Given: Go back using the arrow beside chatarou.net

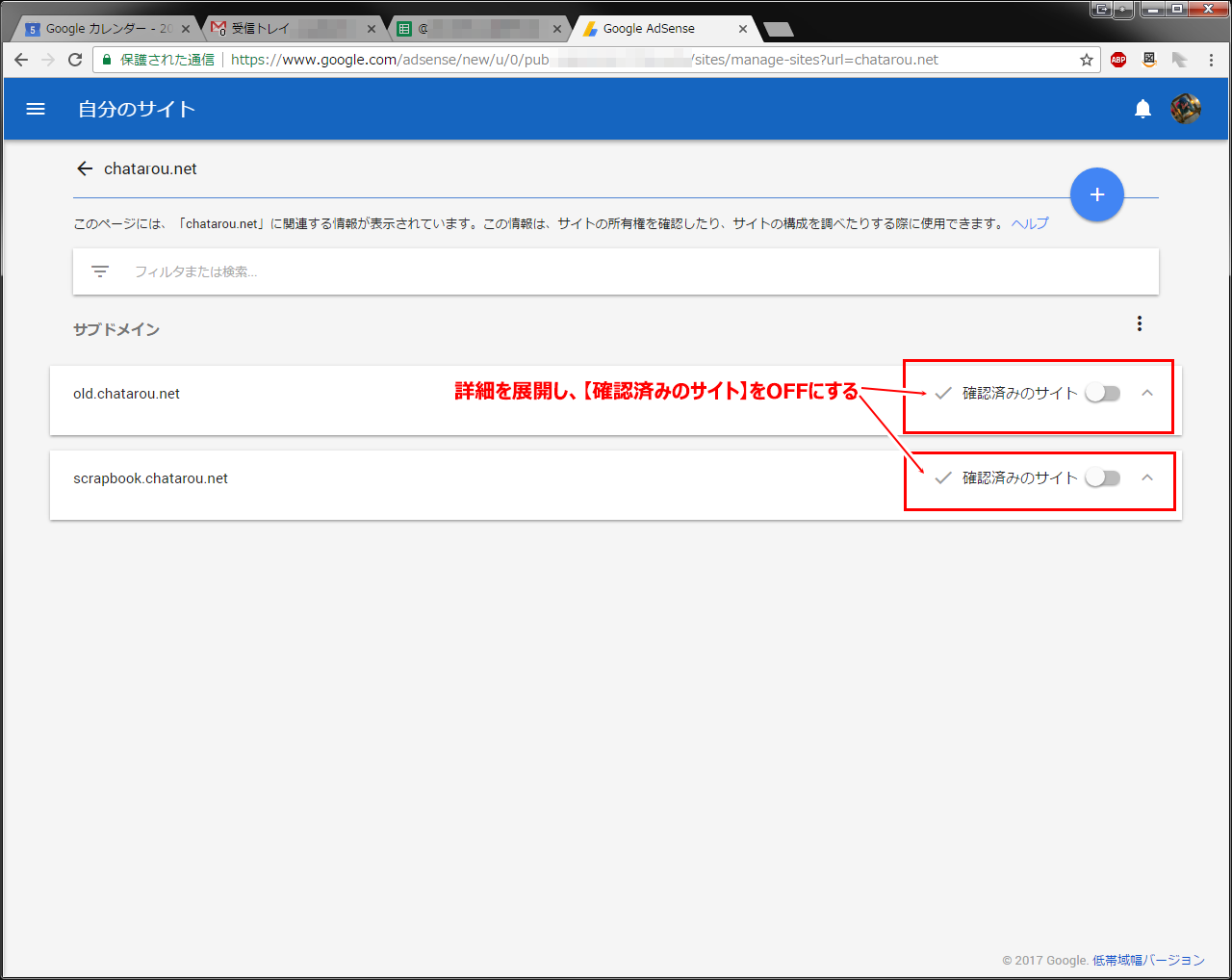Looking at the screenshot, I should pyautogui.click(x=85, y=168).
